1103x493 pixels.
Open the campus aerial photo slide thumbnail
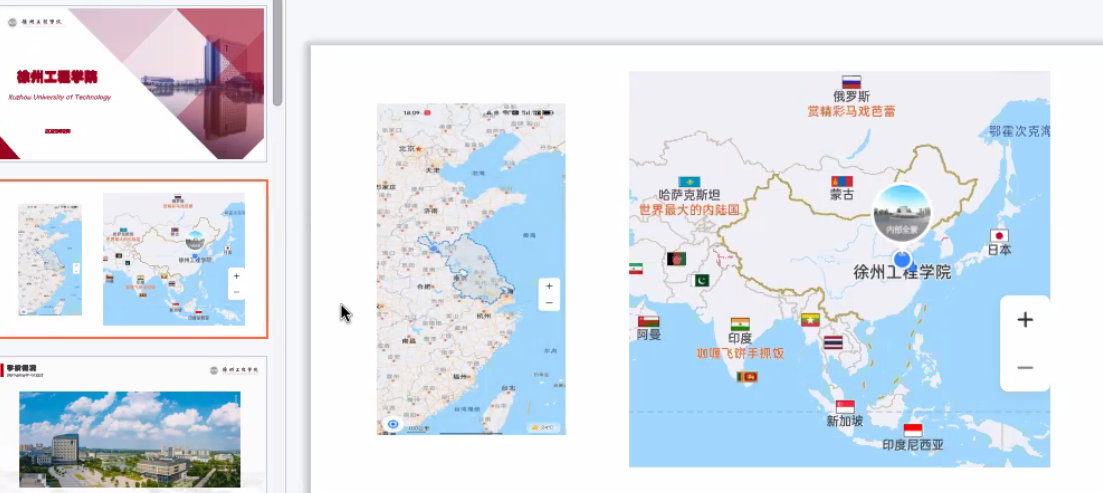click(133, 424)
